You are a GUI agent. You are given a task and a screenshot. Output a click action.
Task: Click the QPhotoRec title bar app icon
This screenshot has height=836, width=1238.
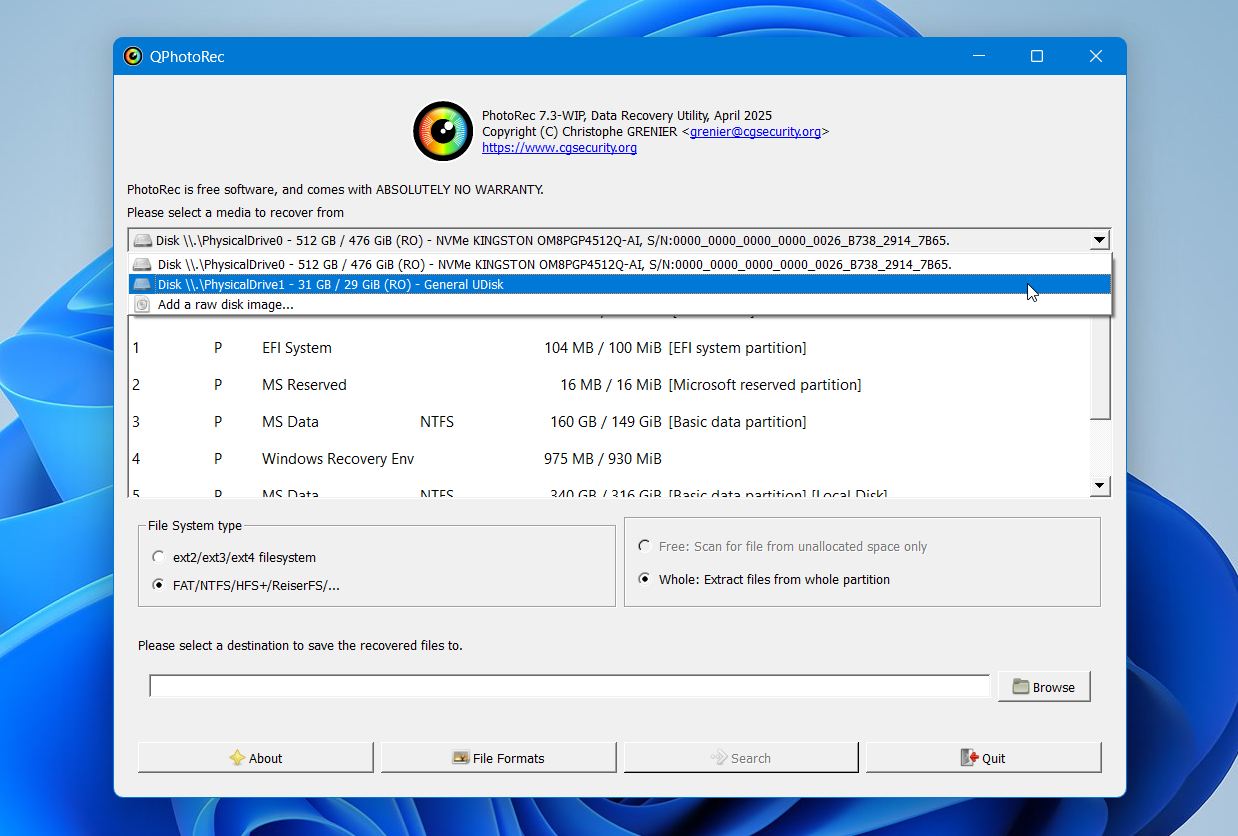133,56
